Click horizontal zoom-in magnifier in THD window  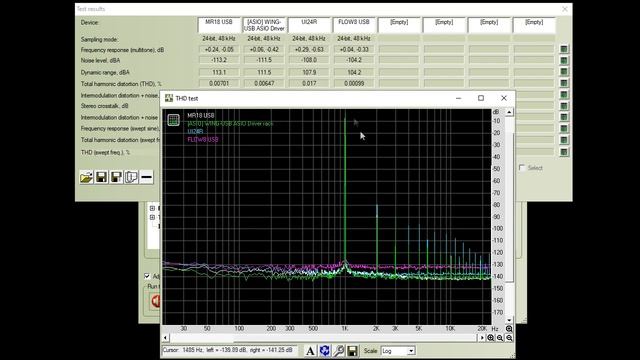(x=491, y=338)
